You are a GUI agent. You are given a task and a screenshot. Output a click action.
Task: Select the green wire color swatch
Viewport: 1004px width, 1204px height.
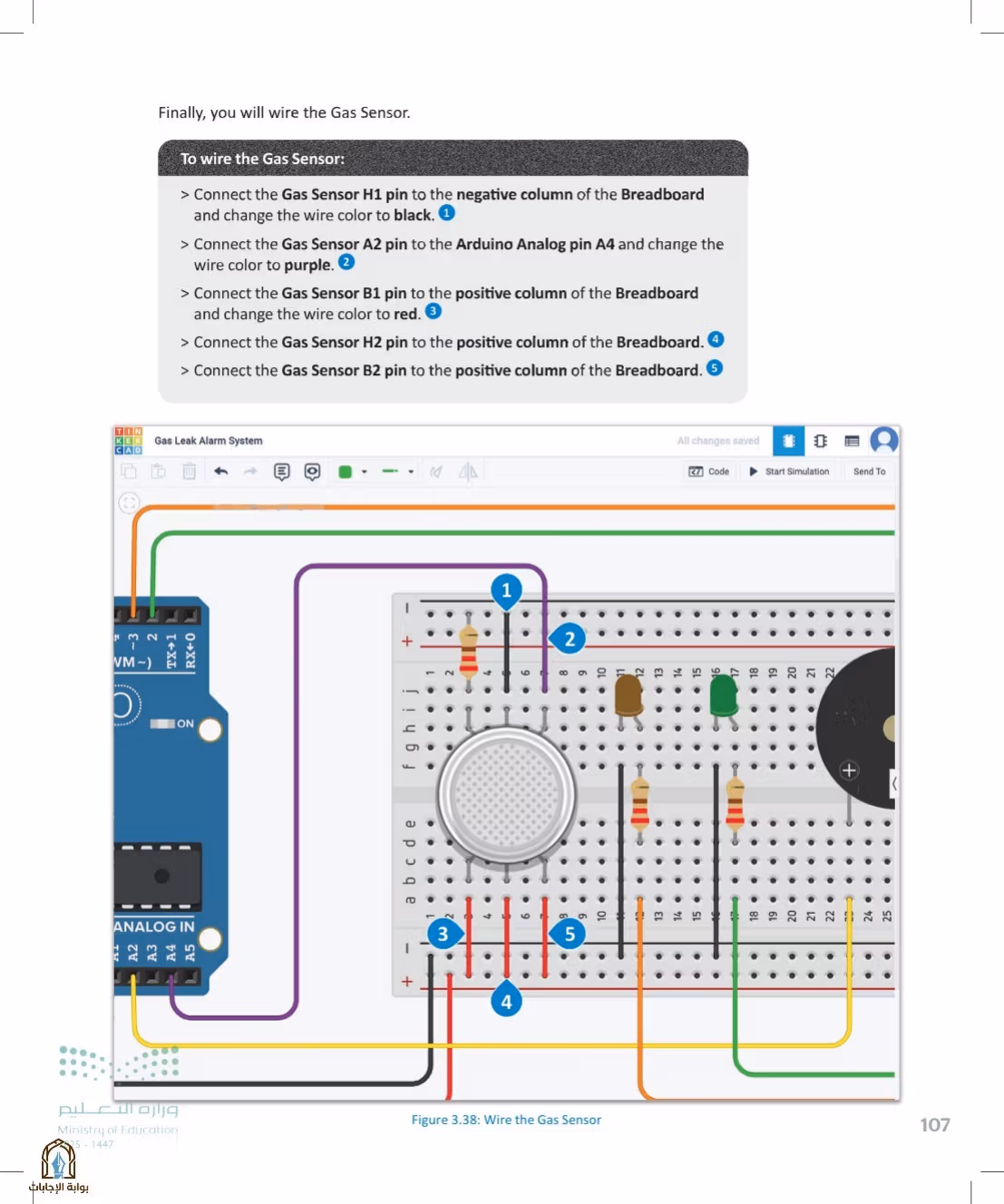tap(345, 471)
